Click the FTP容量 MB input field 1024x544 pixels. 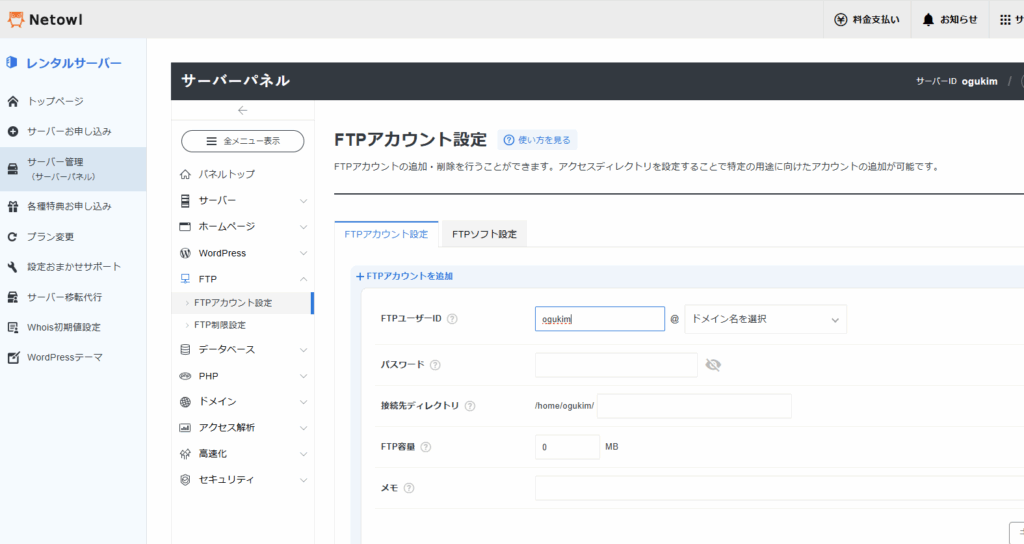(x=567, y=447)
